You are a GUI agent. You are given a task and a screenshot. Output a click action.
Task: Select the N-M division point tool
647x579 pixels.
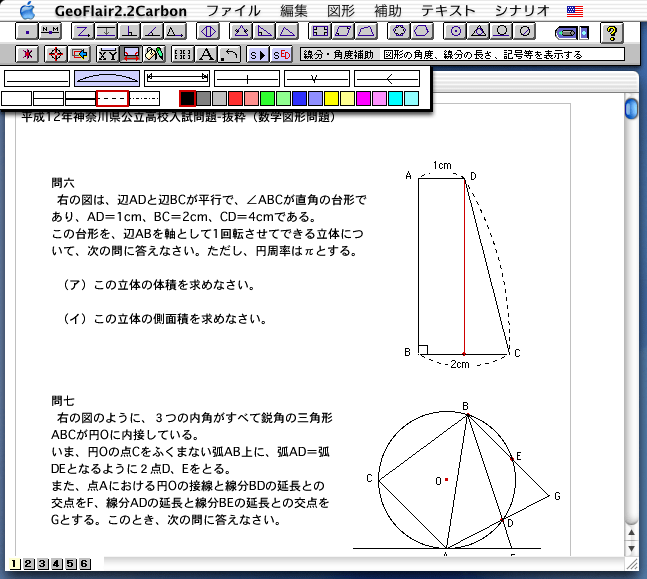point(50,32)
